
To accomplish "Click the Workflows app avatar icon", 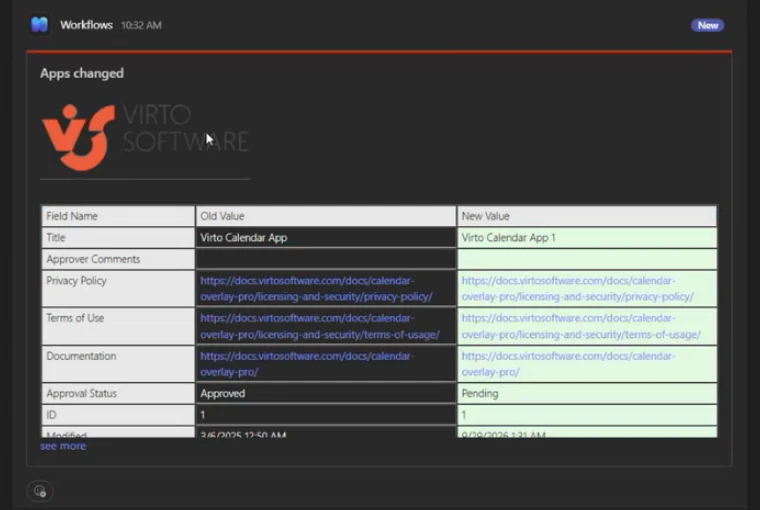I will [39, 24].
